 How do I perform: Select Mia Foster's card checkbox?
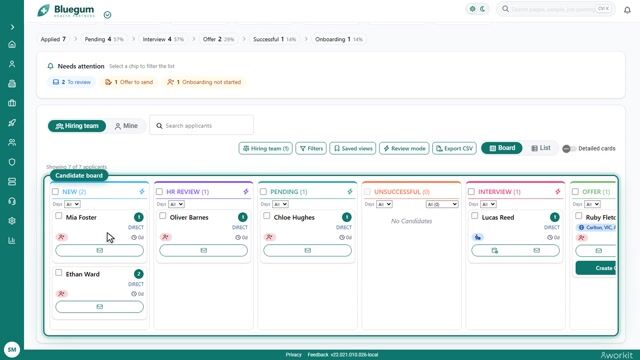(x=59, y=216)
